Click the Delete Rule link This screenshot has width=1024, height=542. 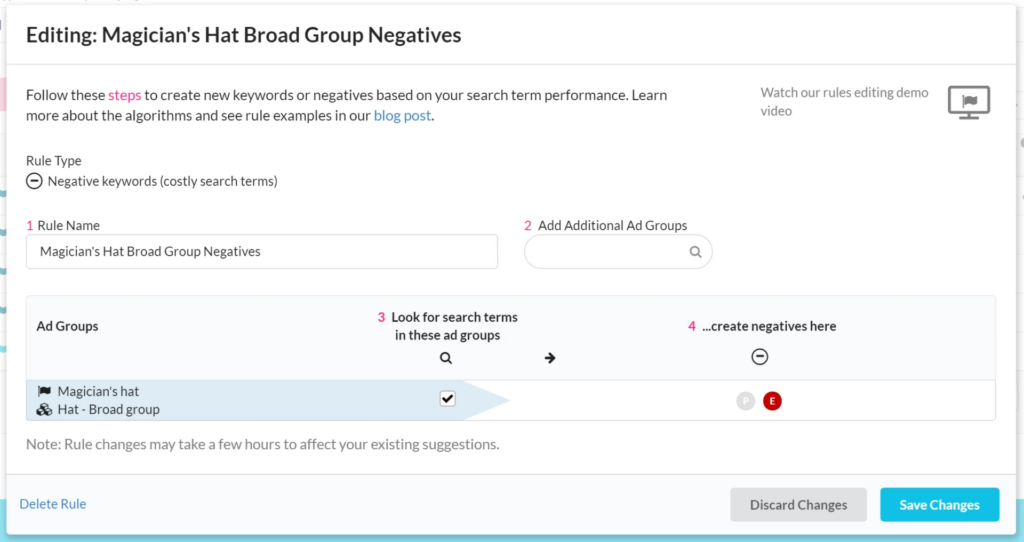pyautogui.click(x=53, y=504)
